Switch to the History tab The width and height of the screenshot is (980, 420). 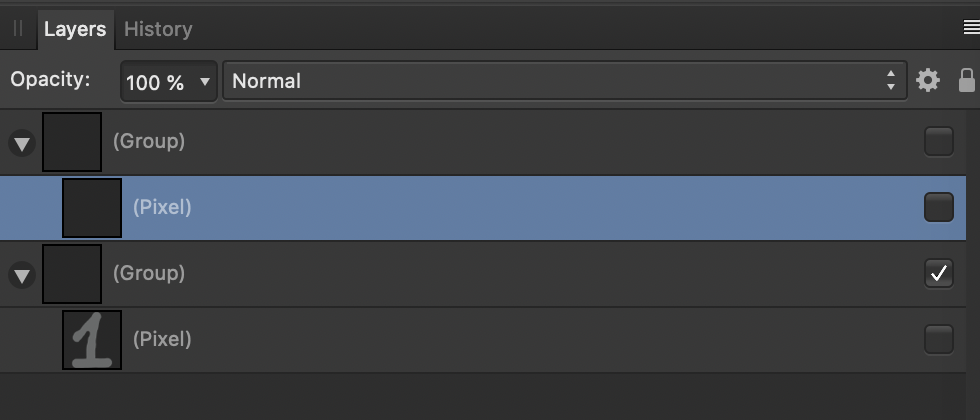pyautogui.click(x=158, y=29)
